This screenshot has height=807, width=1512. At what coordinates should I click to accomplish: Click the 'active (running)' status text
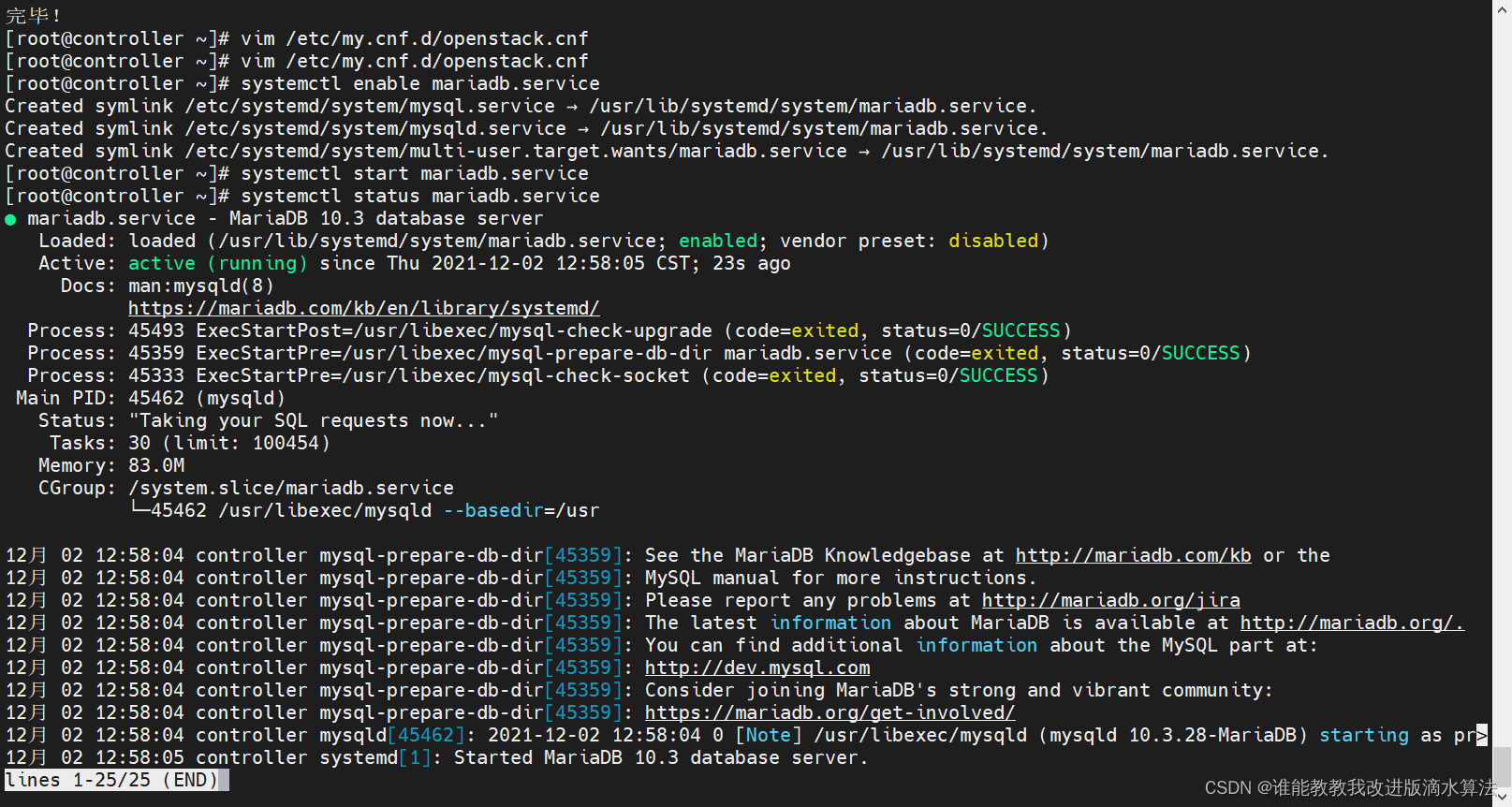(x=218, y=263)
